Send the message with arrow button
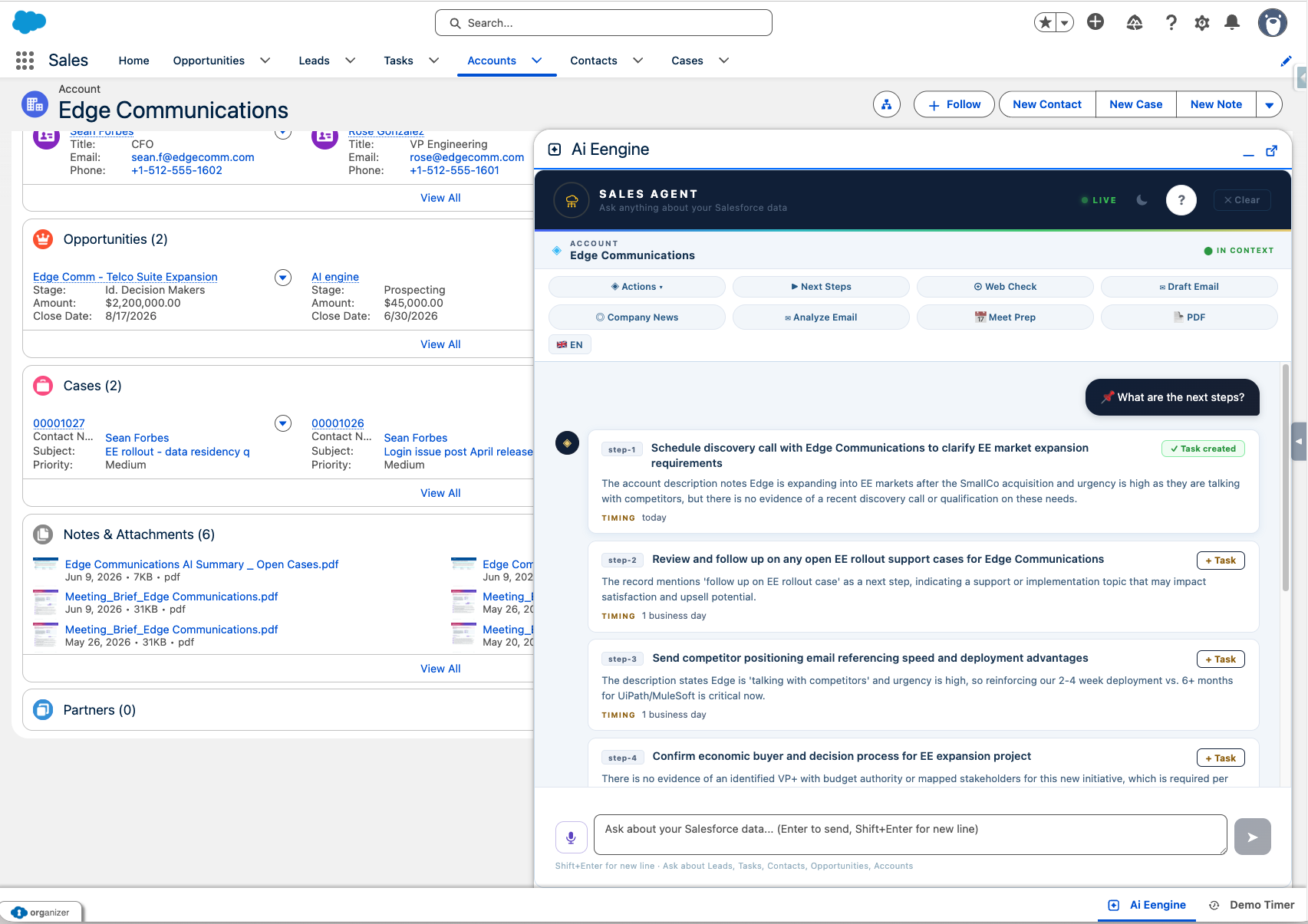 point(1253,837)
